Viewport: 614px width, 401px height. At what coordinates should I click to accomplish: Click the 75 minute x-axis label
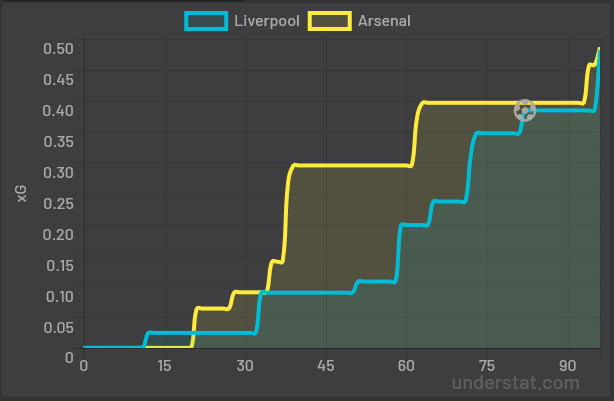[487, 366]
